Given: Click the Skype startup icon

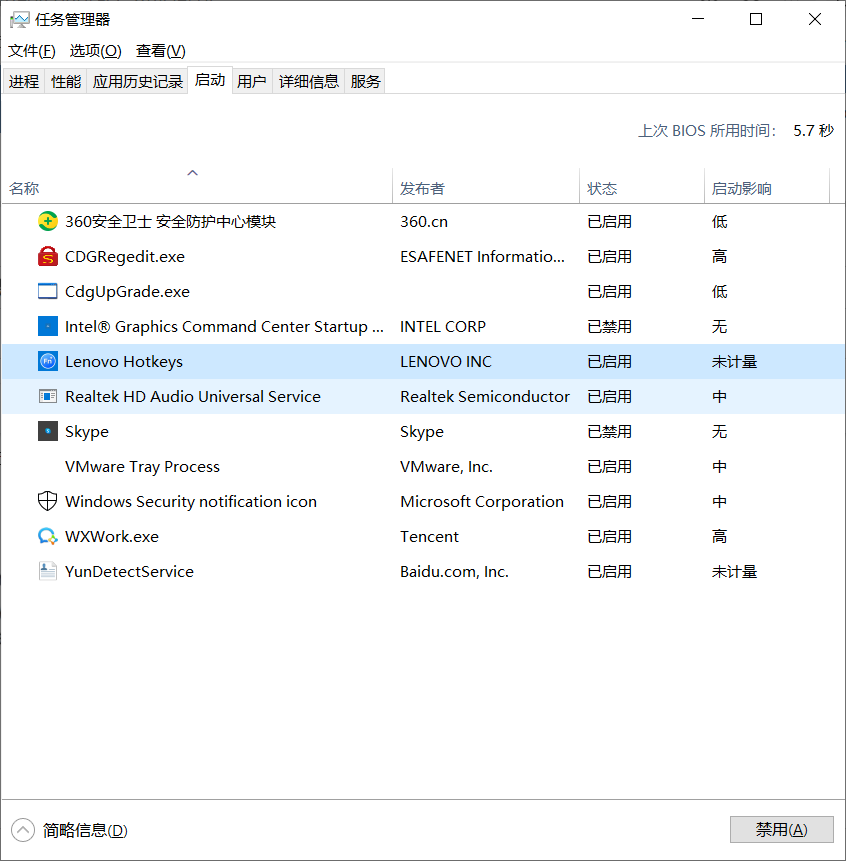Looking at the screenshot, I should click(x=48, y=431).
